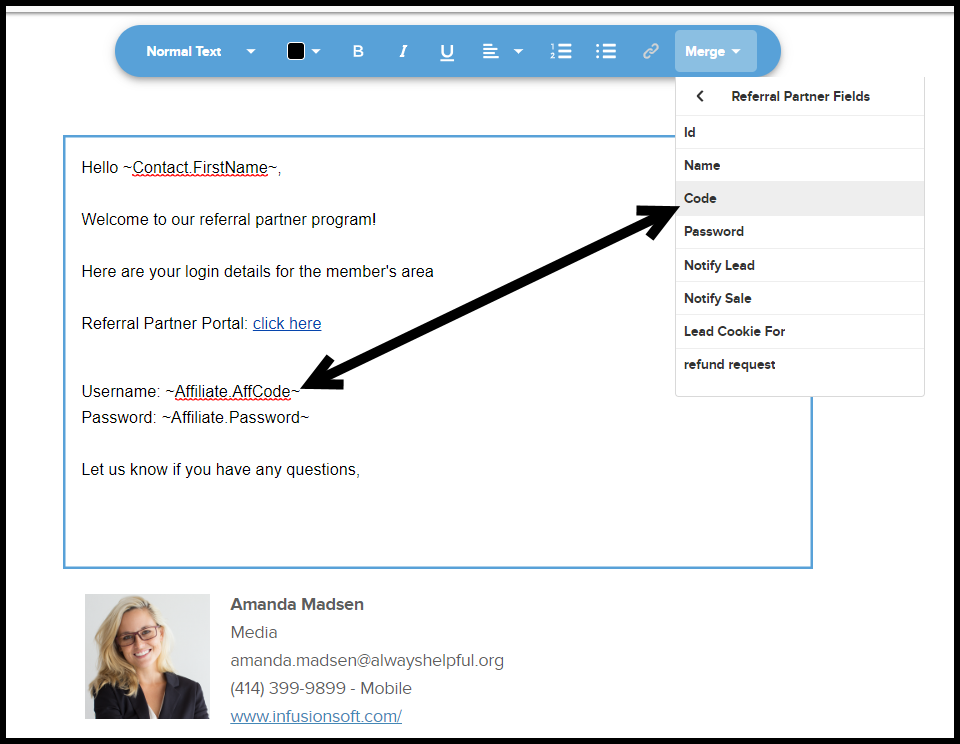
Task: Click the 'Let us know if you have any questions,' line
Action: [220, 470]
